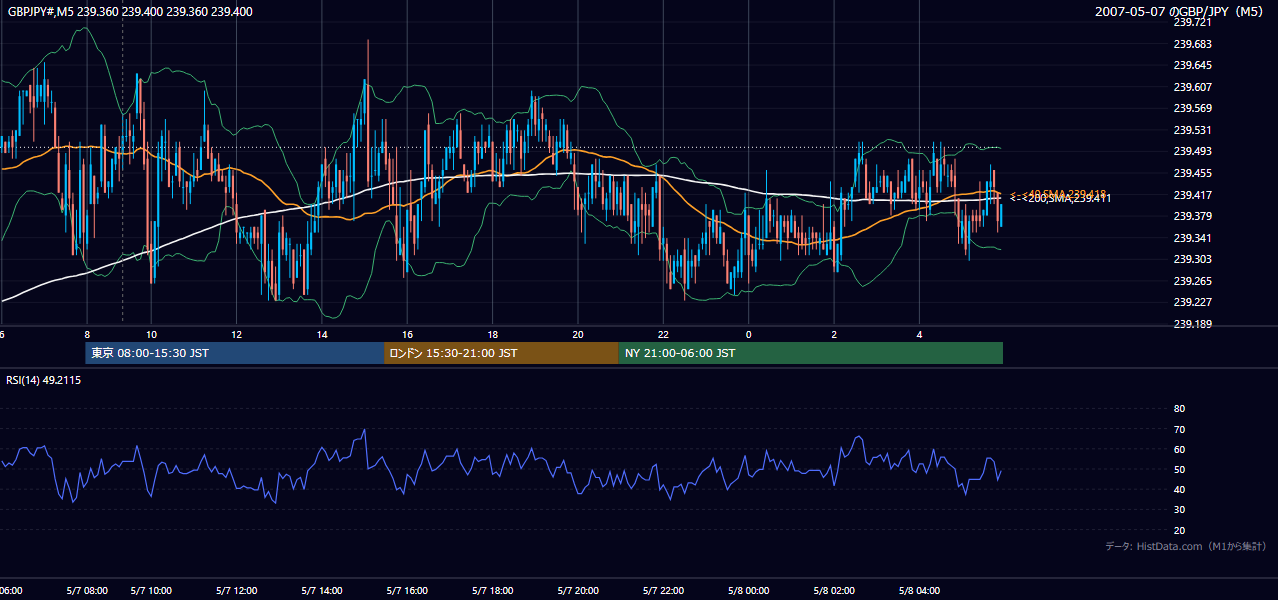Click hour label 2 under the price chart
Viewport: 1278px width, 600px height.
tap(834, 334)
